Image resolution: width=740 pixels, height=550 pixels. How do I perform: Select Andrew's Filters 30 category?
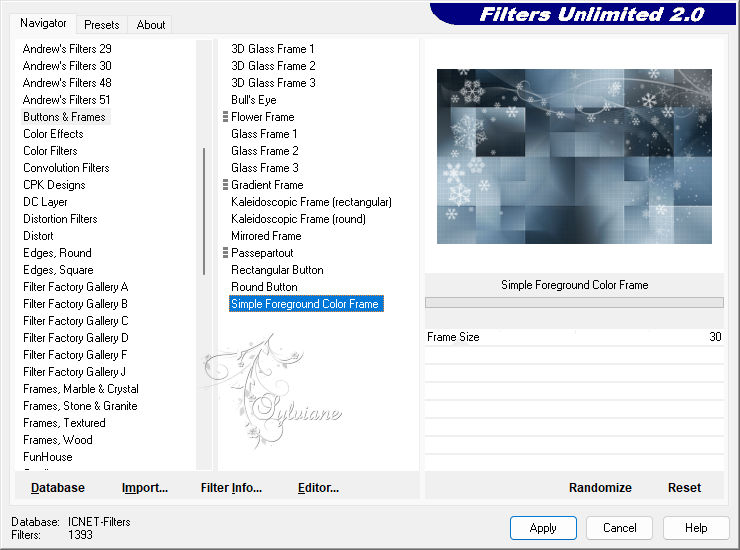point(67,66)
